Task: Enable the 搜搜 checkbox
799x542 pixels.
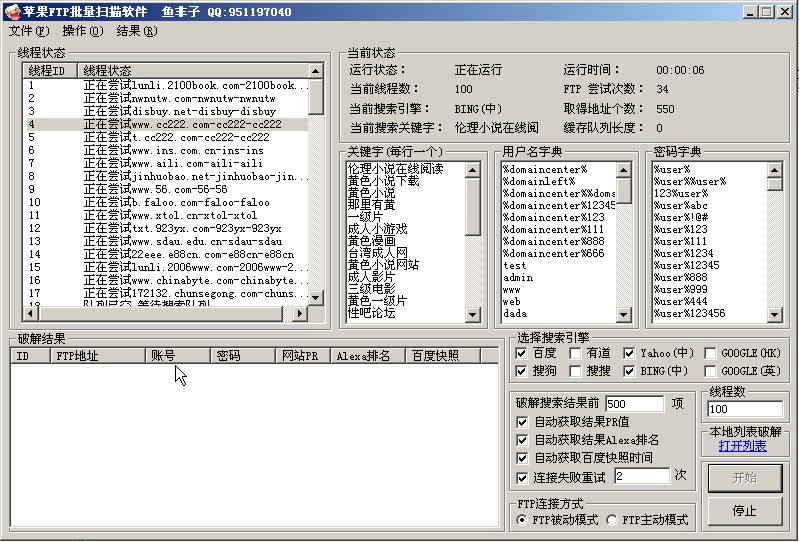Action: click(x=575, y=371)
